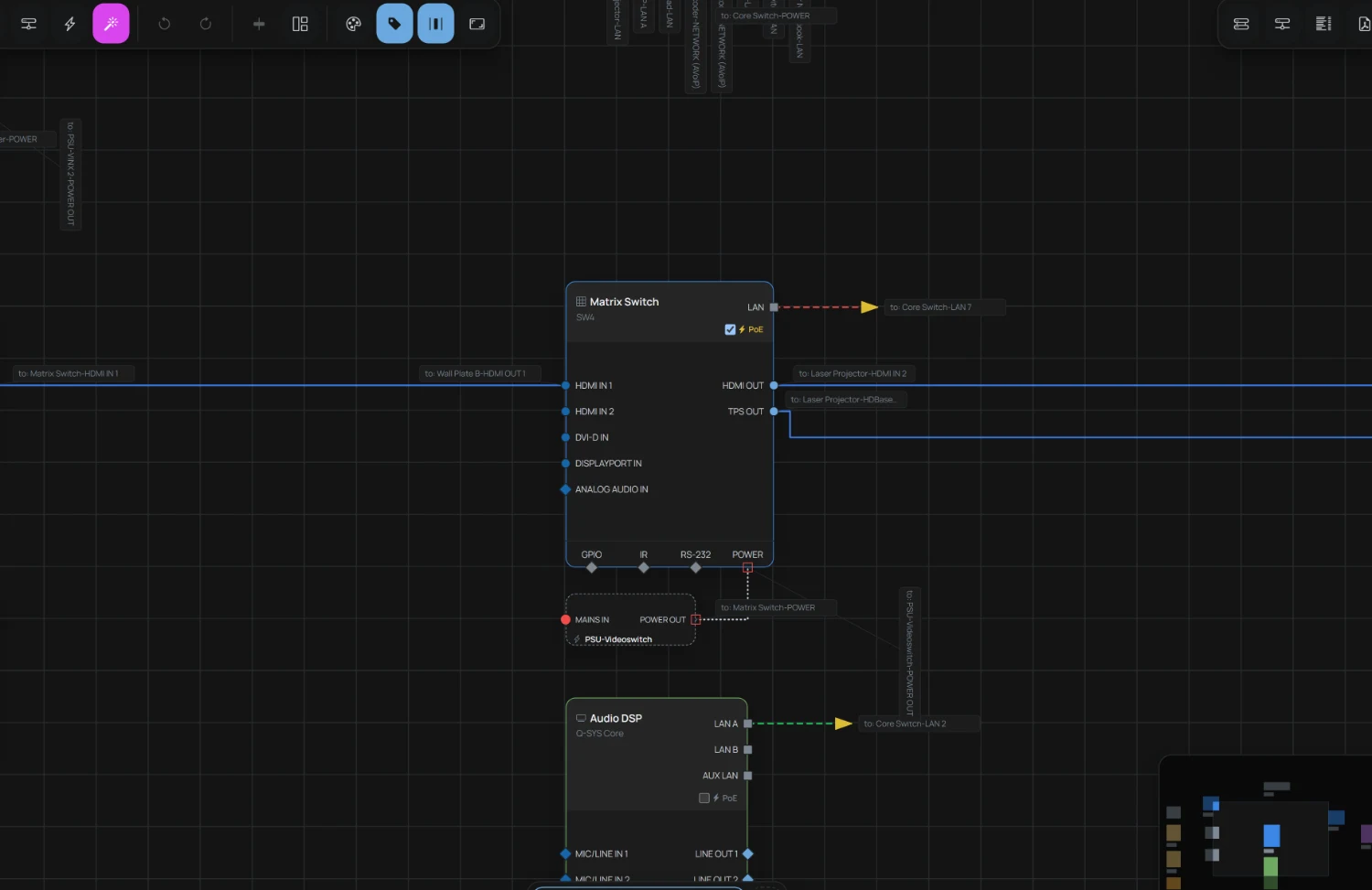Click the Matrix Switch LAN port
Screen dimensions: 1372x890
coord(774,307)
